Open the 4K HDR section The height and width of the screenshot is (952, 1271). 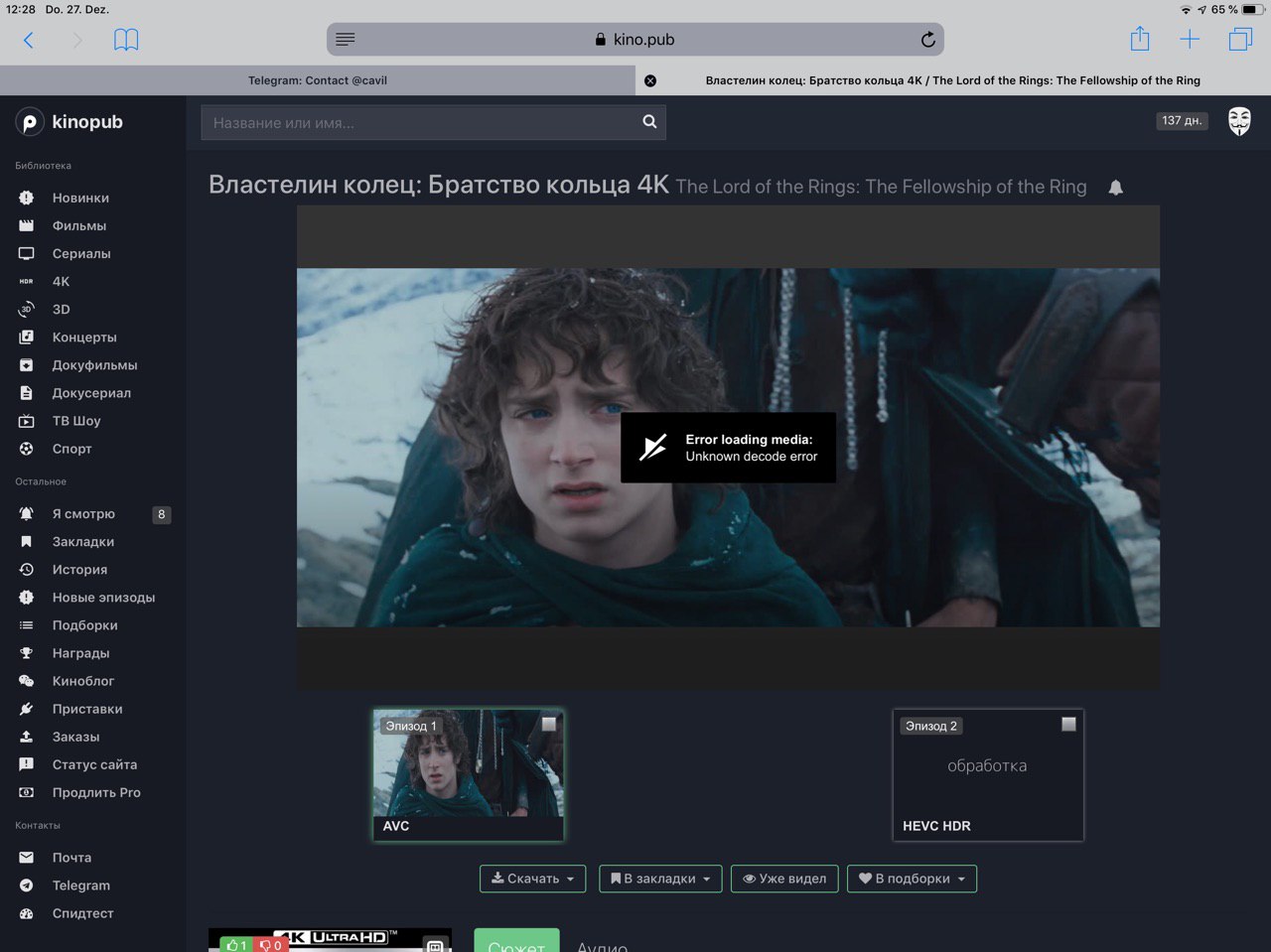[61, 281]
